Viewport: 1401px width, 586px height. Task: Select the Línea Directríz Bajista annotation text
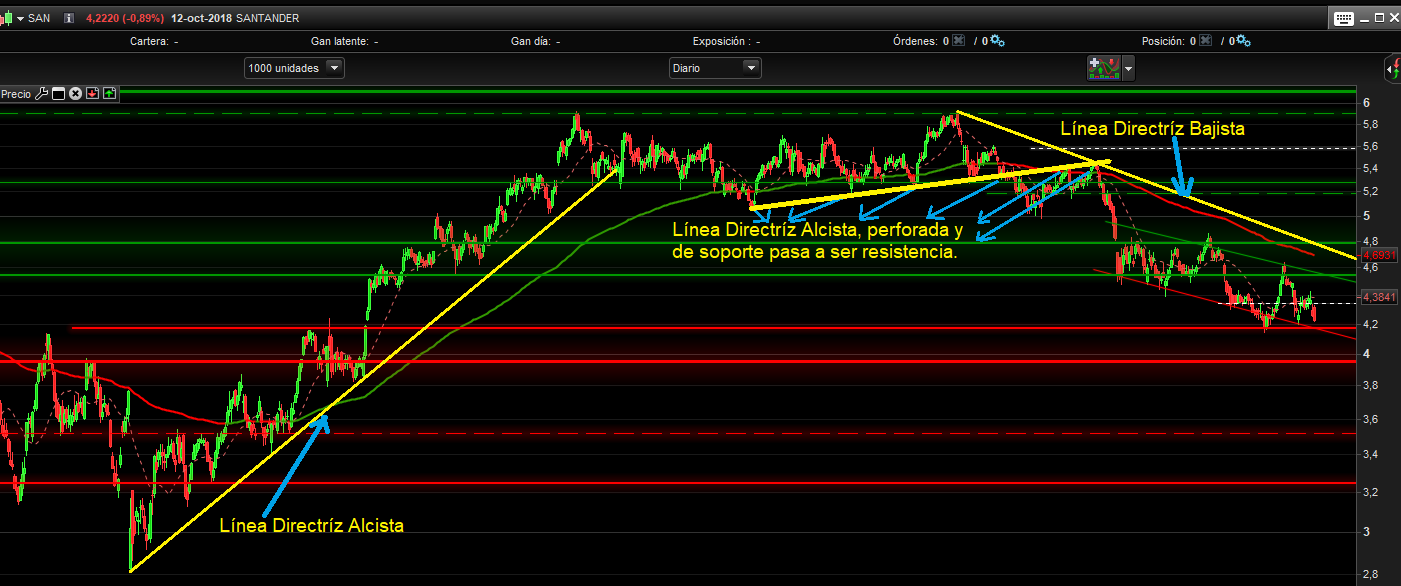(1152, 128)
